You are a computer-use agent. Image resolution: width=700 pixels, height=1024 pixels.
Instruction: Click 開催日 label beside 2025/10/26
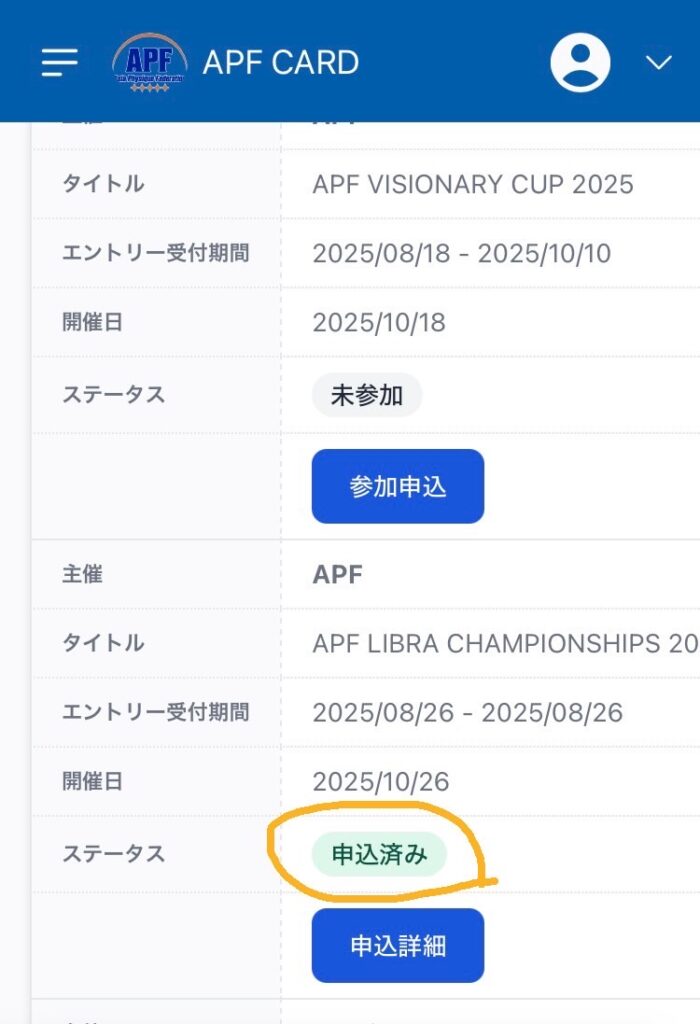[x=92, y=781]
